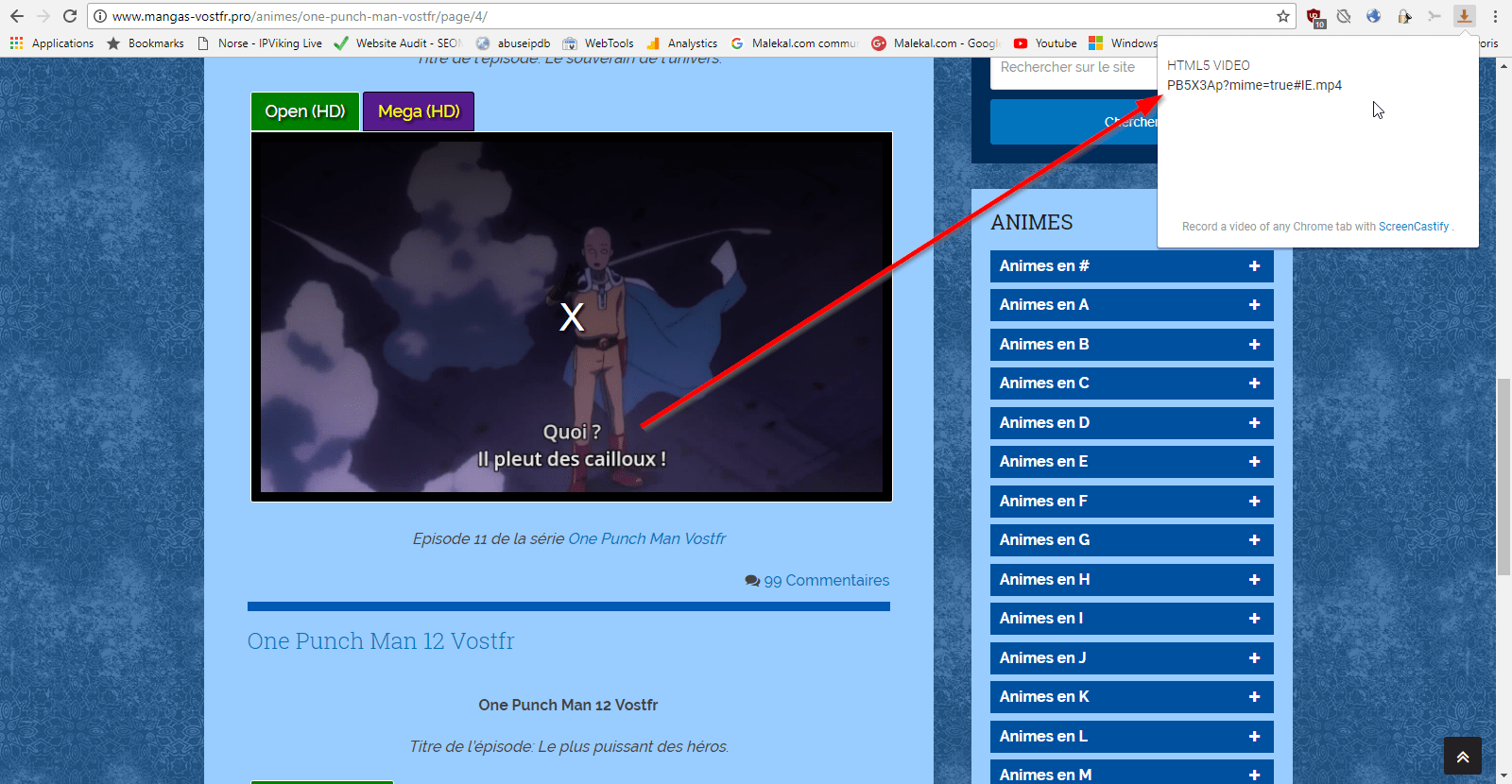Expand the Animes en K section

pyautogui.click(x=1132, y=697)
